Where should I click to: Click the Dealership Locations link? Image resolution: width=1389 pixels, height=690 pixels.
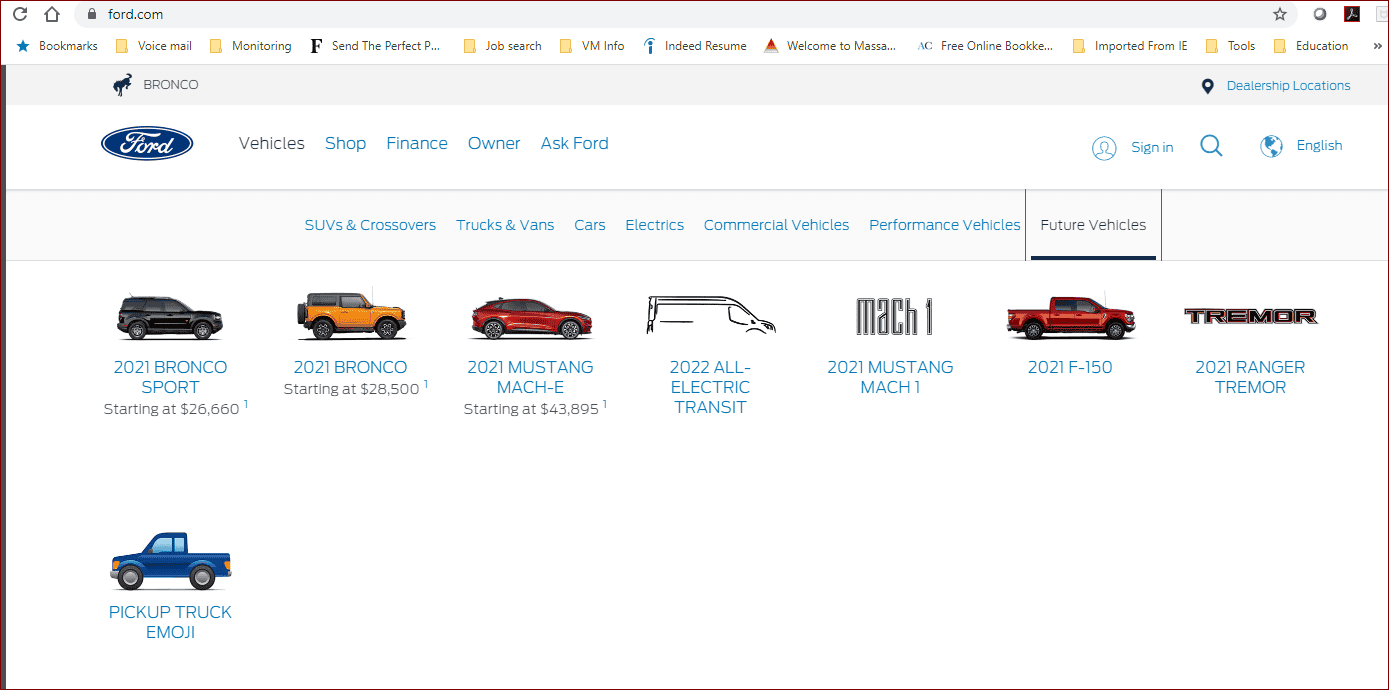[1288, 86]
